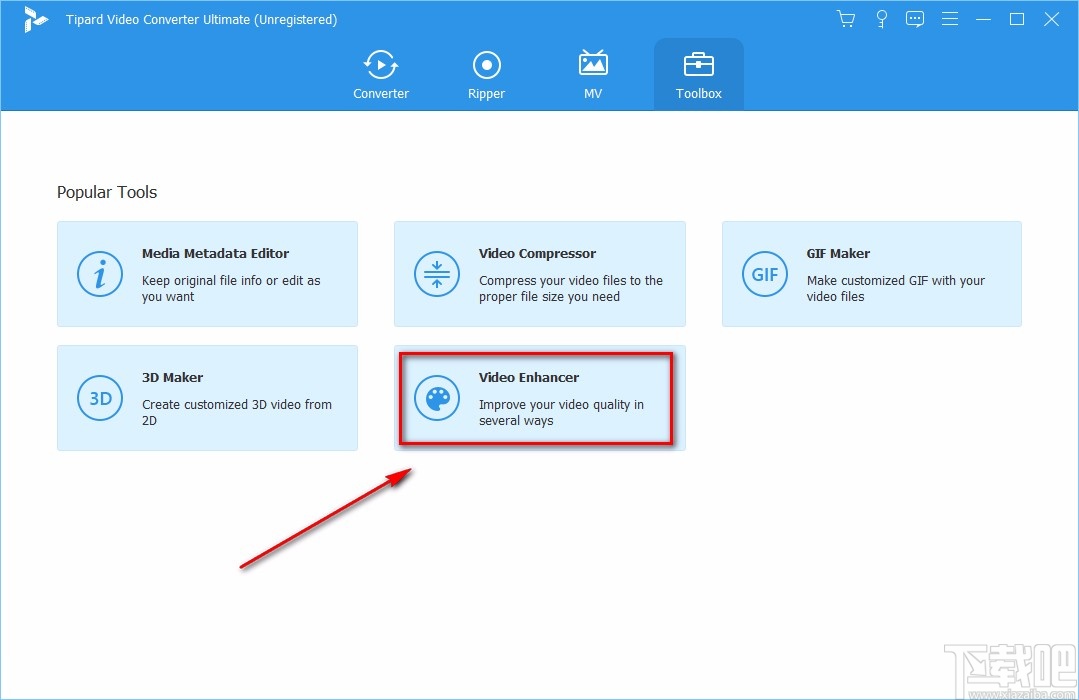
Task: Open the feedback chat bubble icon
Action: pos(915,19)
